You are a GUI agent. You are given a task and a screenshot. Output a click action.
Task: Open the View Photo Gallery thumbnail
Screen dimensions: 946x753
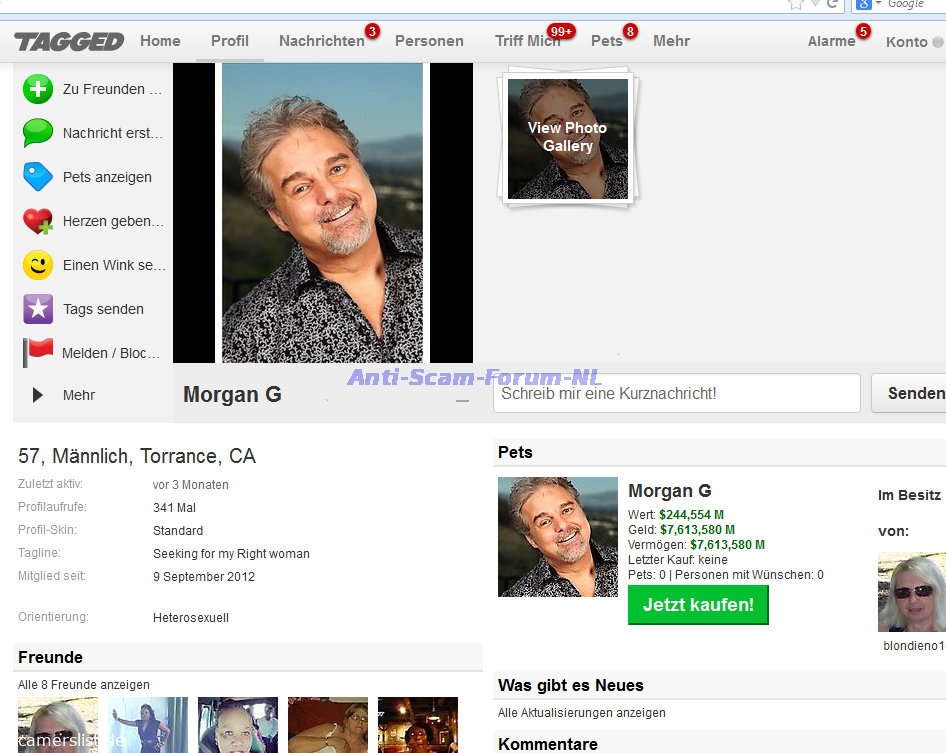(567, 137)
